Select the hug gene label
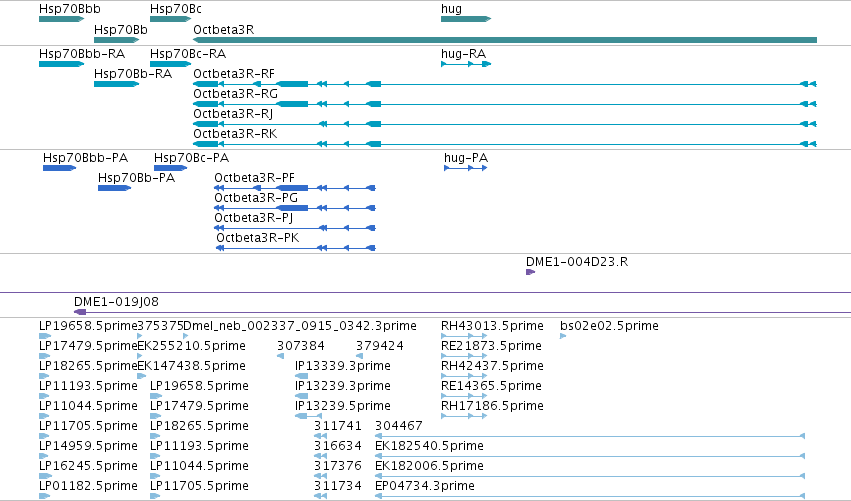 click(452, 9)
